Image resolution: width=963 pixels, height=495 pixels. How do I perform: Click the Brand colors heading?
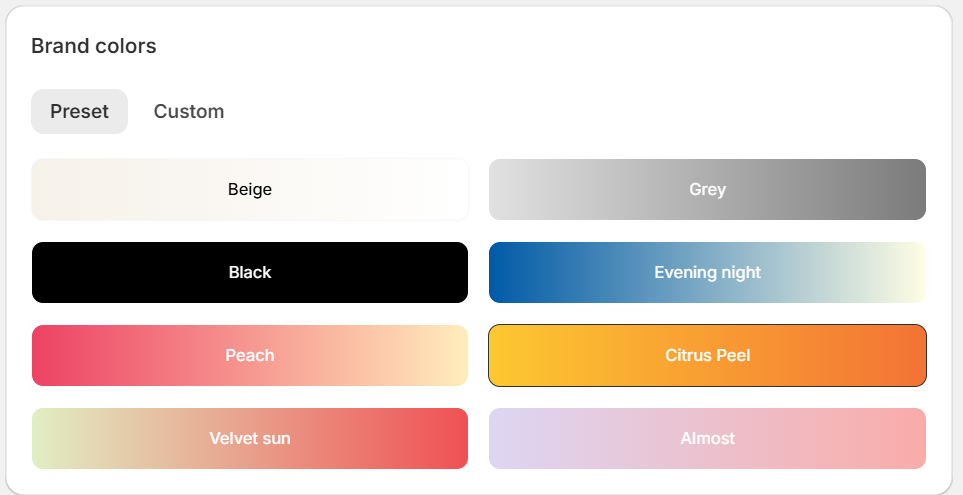[x=94, y=46]
